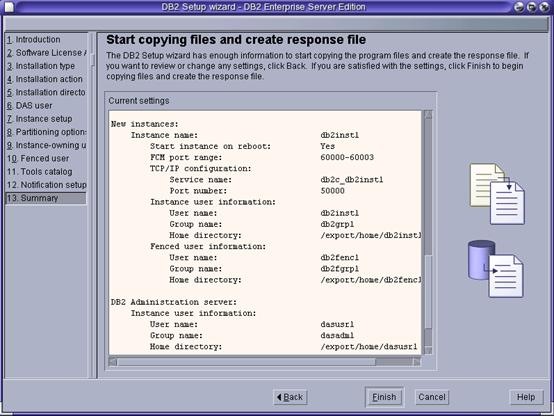Select step 6 DAS user

pos(29,106)
